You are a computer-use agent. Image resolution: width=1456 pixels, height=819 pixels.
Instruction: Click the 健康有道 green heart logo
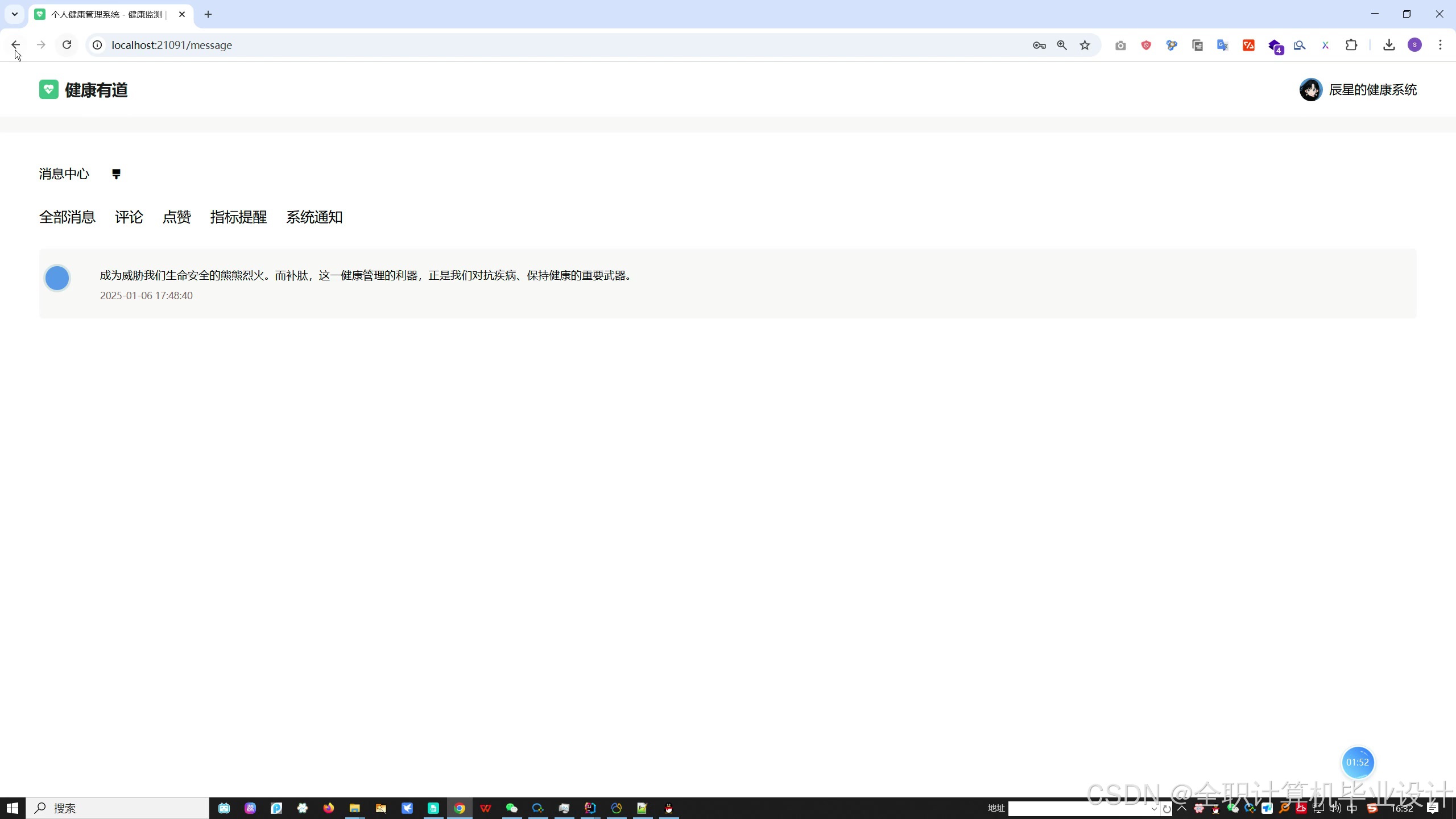pos(49,89)
